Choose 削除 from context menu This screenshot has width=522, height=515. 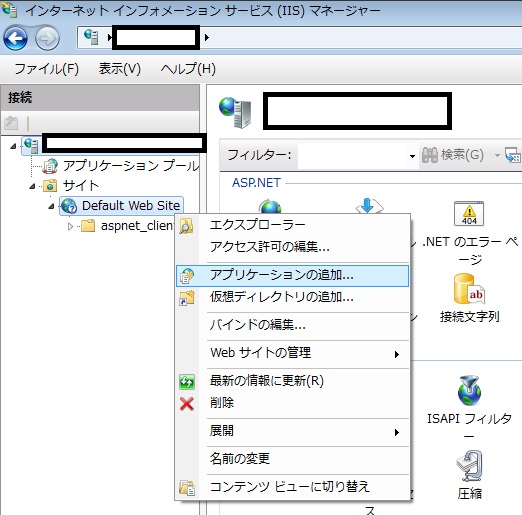(x=292, y=403)
